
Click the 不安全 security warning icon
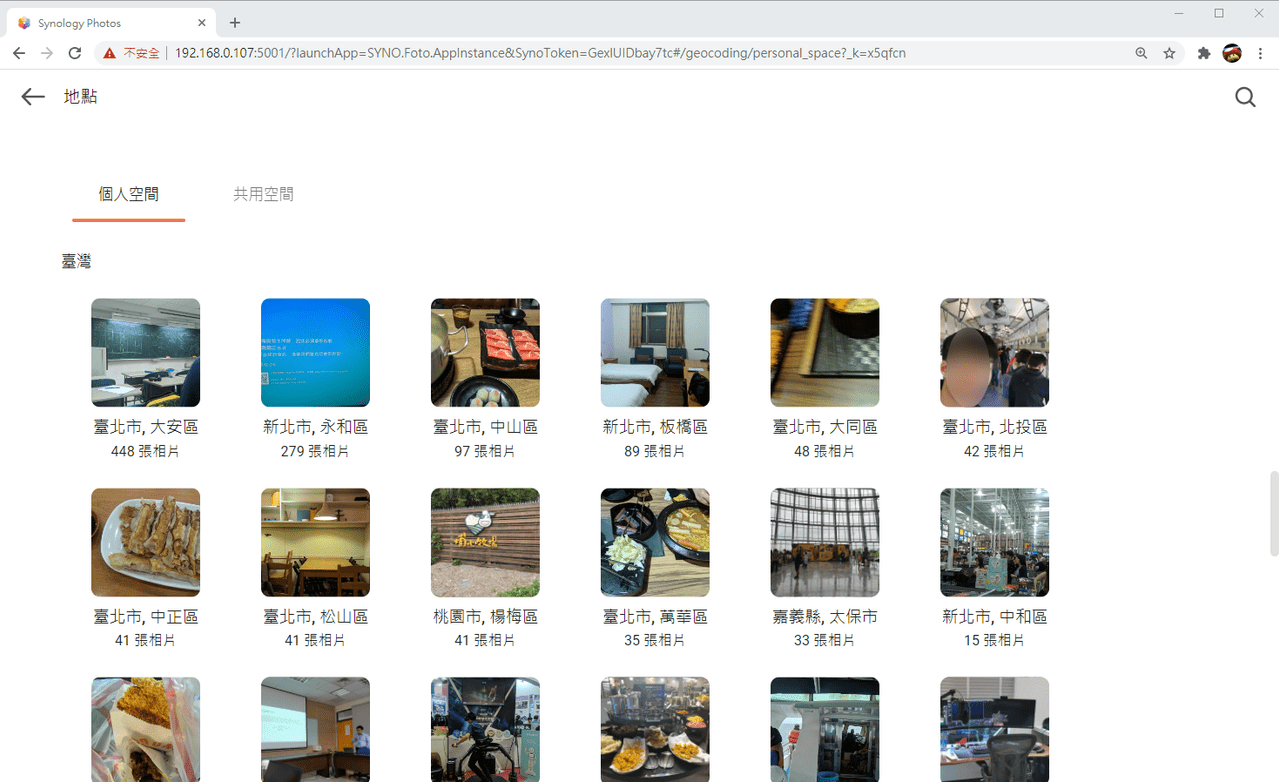pyautogui.click(x=110, y=53)
